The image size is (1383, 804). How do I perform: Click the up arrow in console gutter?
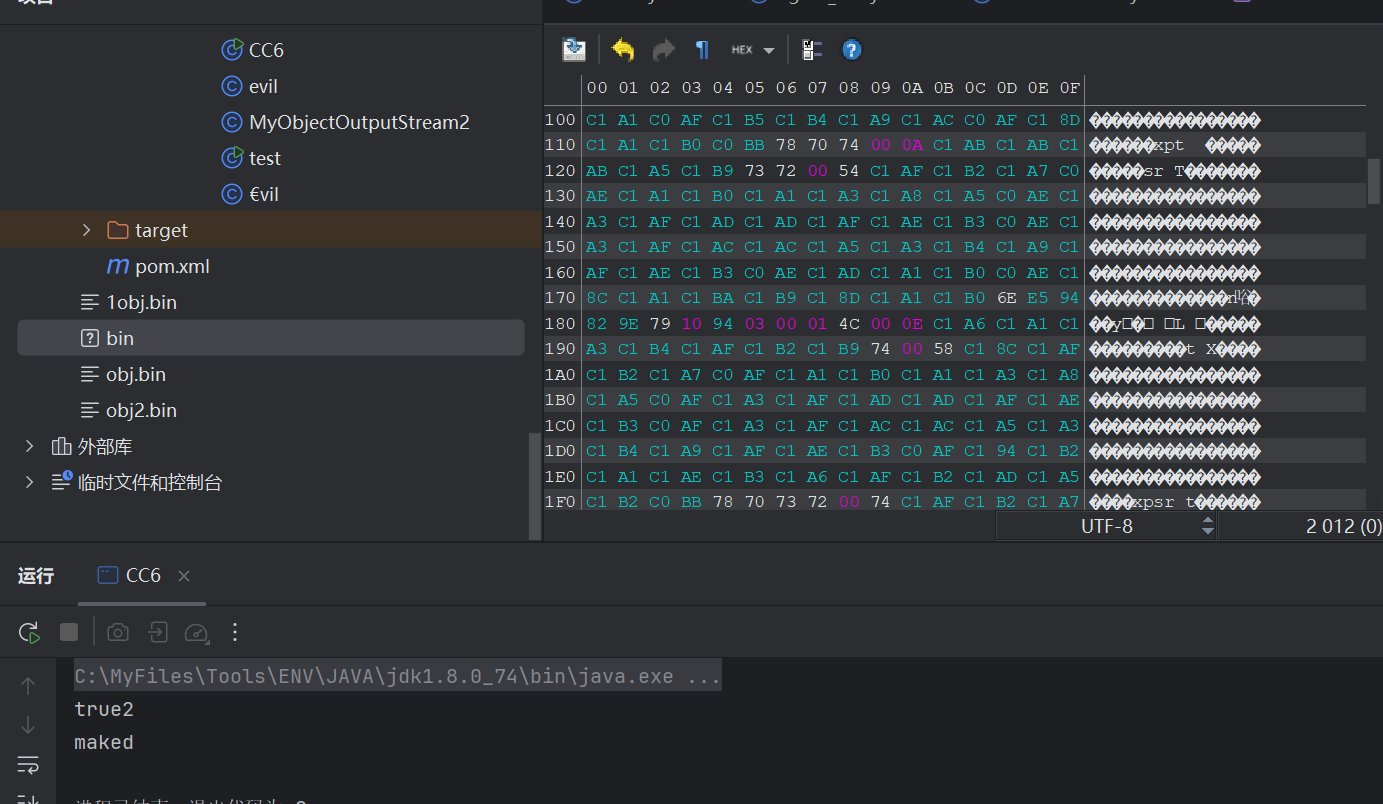28,686
